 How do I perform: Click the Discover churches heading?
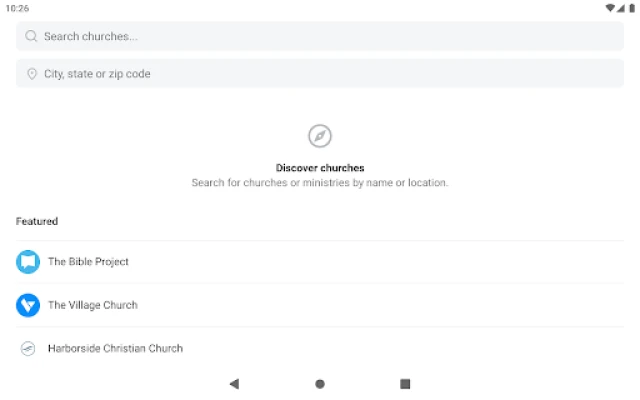(320, 168)
